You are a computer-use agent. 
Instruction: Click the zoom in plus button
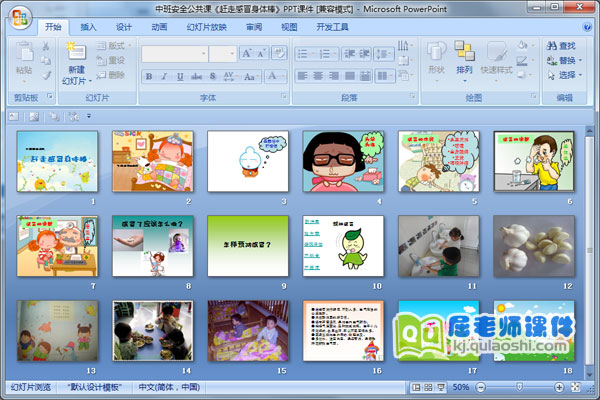coord(559,387)
